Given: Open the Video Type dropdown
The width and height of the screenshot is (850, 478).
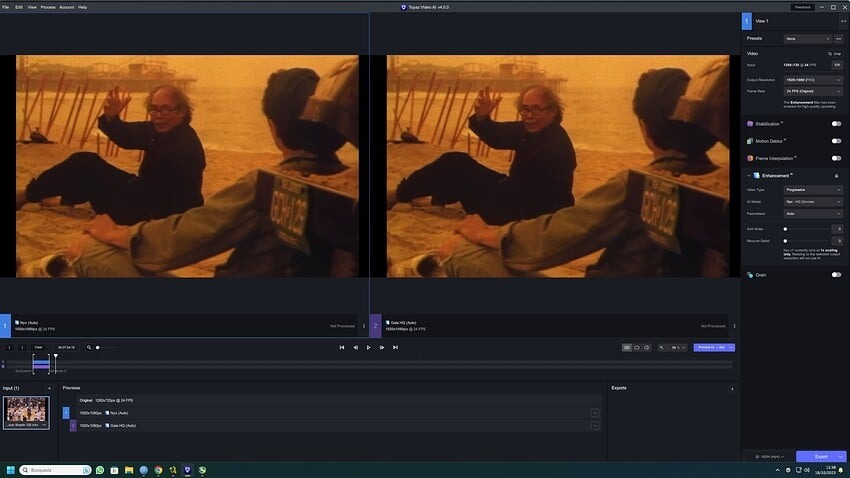Looking at the screenshot, I should click(813, 190).
